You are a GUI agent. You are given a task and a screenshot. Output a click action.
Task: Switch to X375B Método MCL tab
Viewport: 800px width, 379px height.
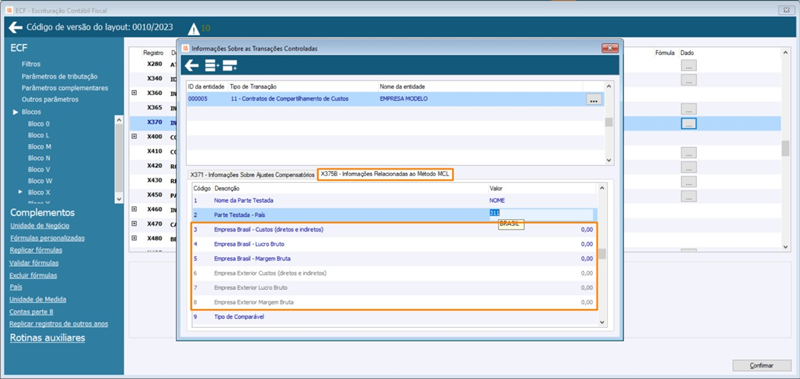point(385,174)
